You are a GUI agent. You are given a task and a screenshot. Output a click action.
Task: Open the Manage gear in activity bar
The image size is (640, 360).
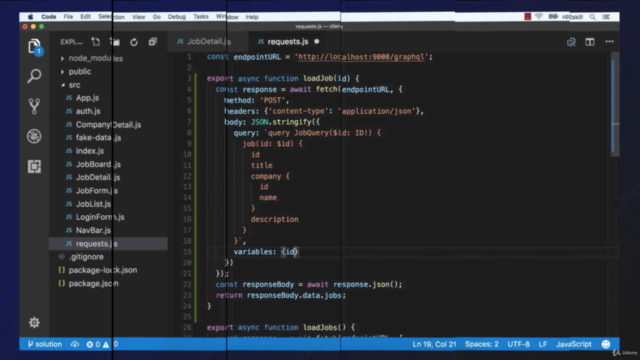(34, 322)
